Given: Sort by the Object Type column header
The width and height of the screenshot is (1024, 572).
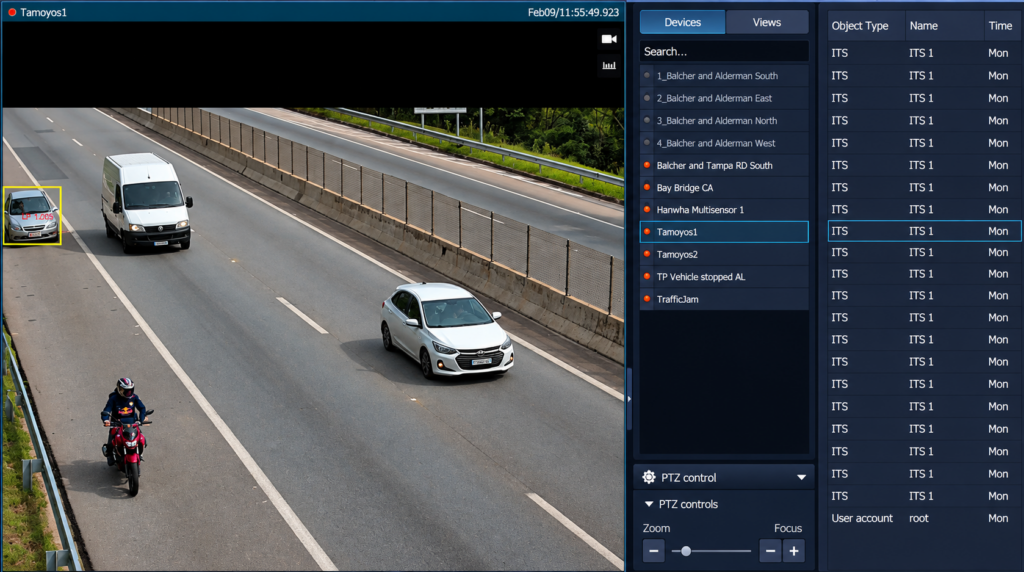Looking at the screenshot, I should (859, 26).
